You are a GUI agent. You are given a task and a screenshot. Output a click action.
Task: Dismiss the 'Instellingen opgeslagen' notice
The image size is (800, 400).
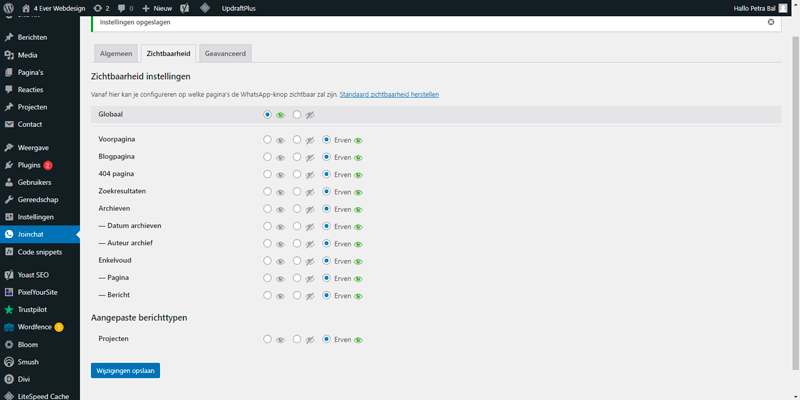769,21
